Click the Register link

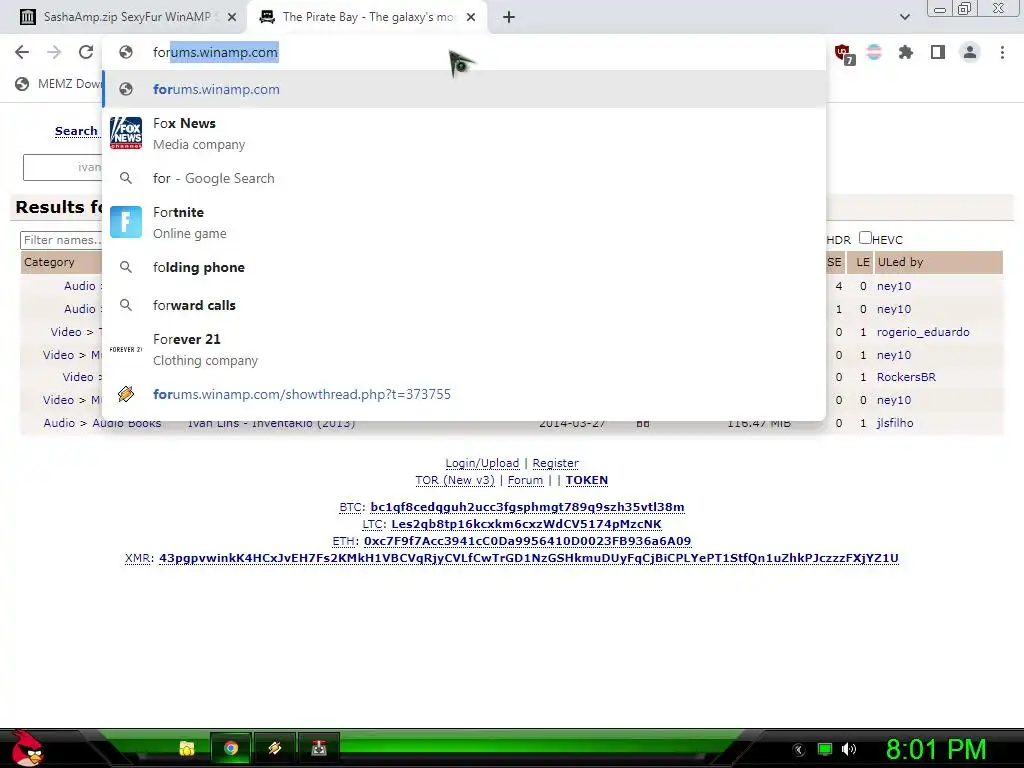click(x=555, y=463)
